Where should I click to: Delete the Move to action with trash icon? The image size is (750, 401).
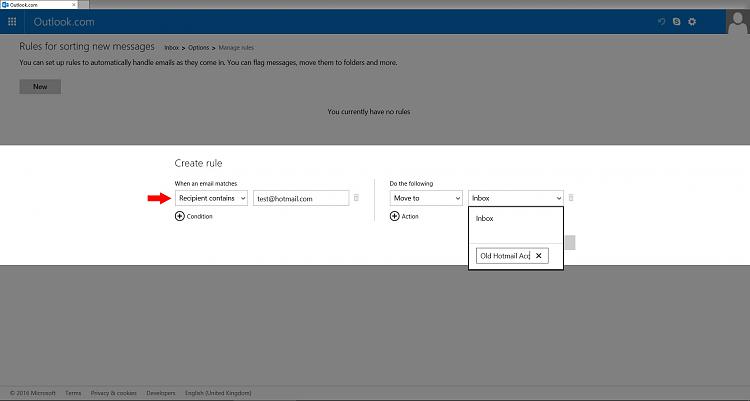[x=571, y=198]
